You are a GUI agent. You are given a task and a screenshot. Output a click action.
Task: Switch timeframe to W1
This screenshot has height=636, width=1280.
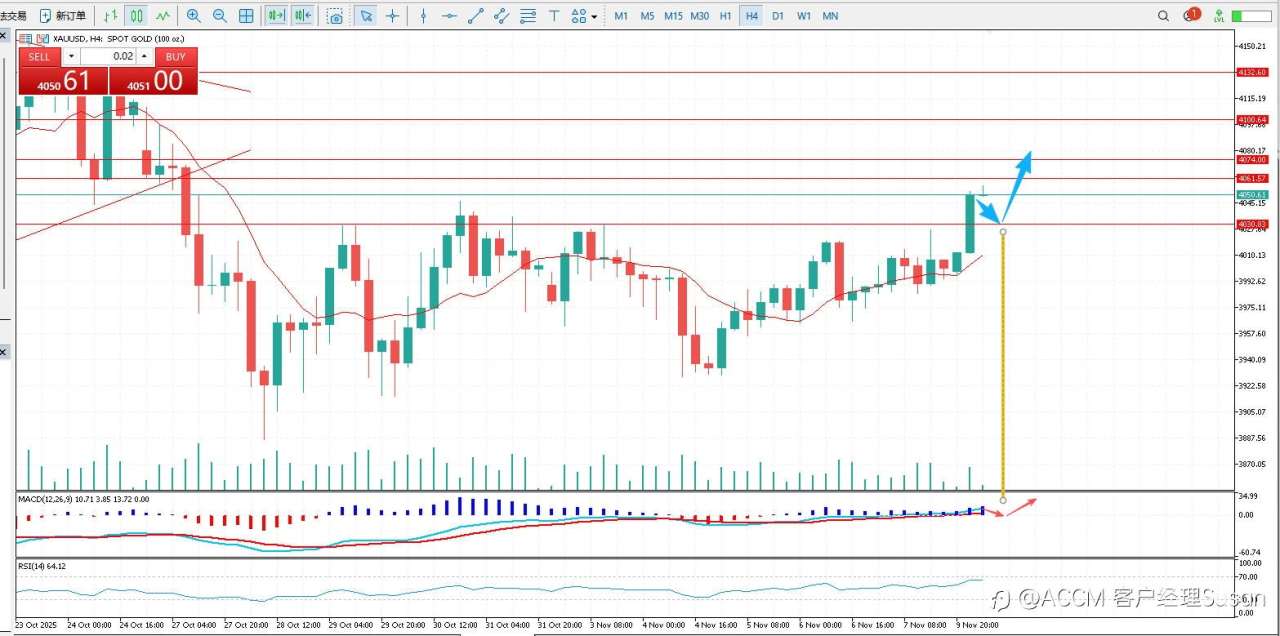point(804,16)
